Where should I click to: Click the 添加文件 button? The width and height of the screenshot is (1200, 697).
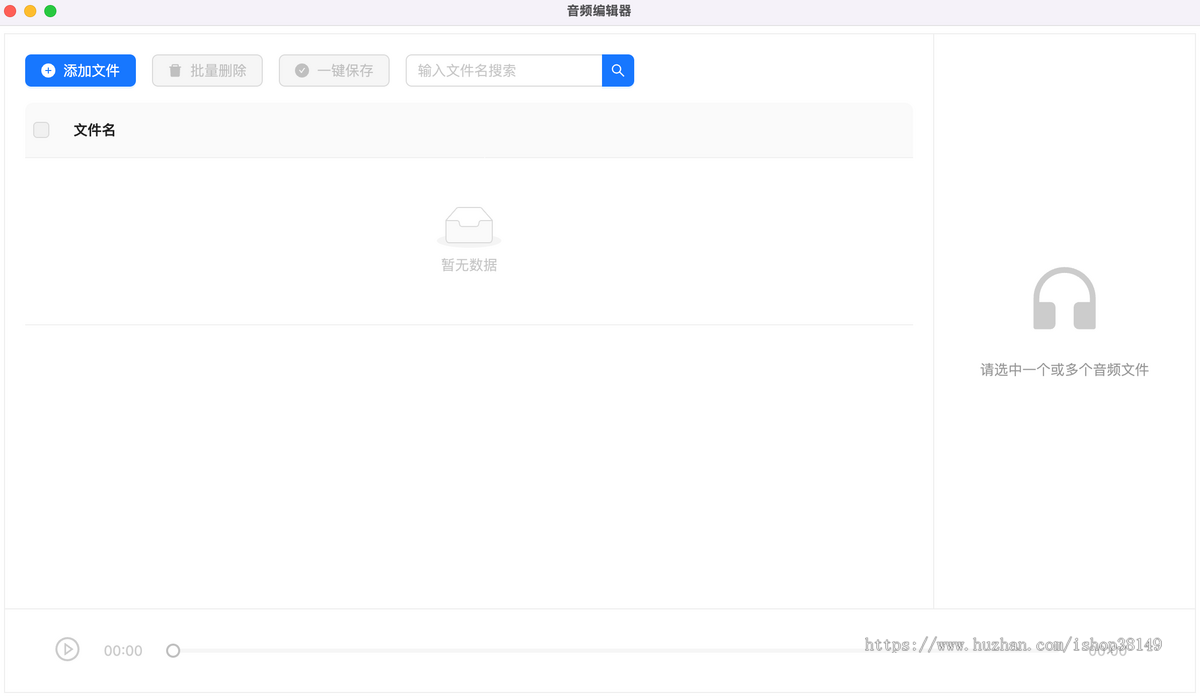80,71
